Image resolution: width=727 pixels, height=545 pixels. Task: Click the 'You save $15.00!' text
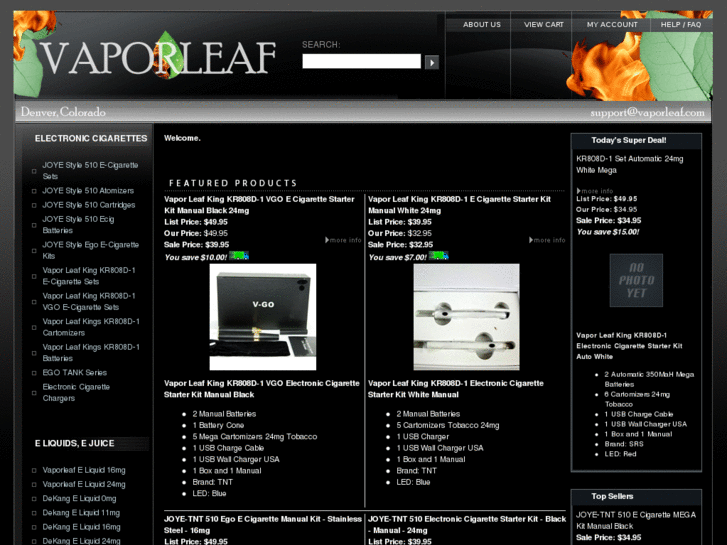coord(608,232)
